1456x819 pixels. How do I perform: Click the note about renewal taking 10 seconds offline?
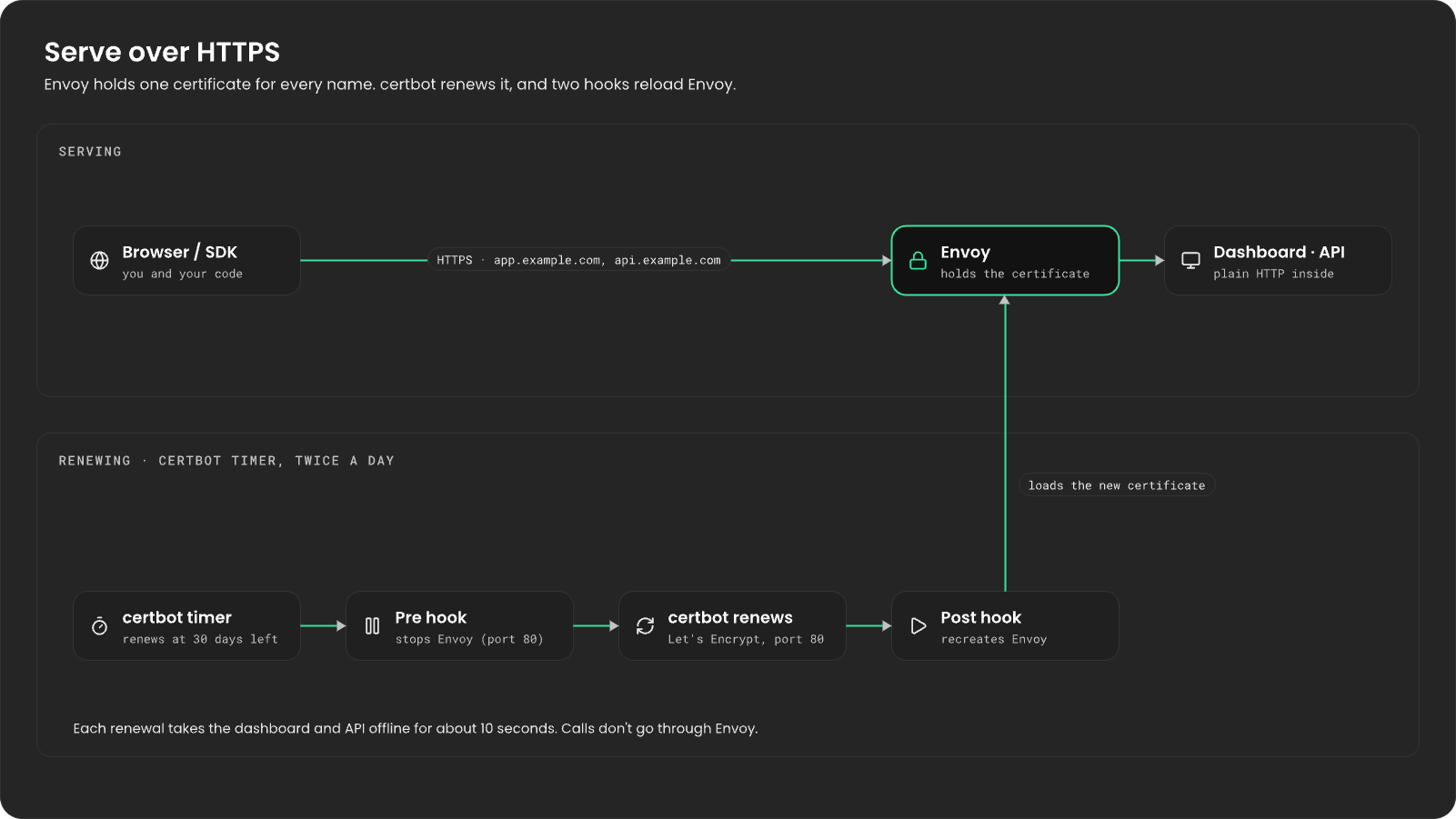point(416,728)
